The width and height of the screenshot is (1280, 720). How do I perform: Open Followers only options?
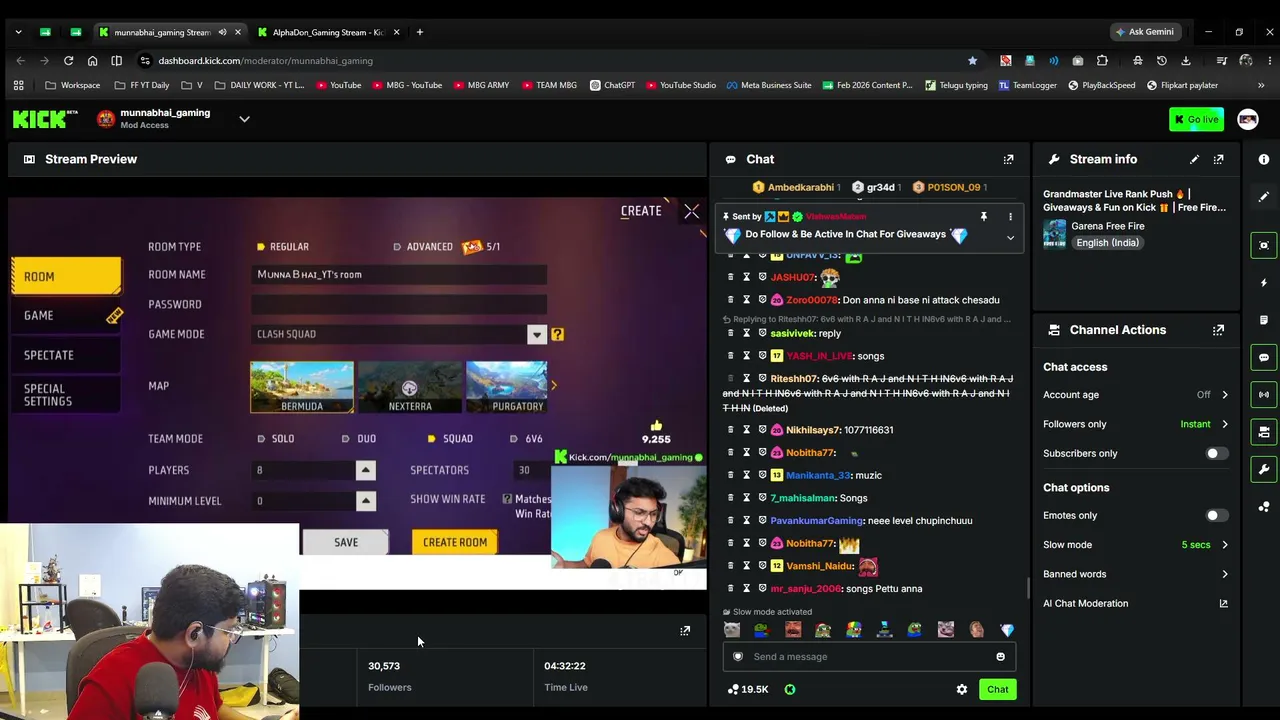click(1136, 424)
